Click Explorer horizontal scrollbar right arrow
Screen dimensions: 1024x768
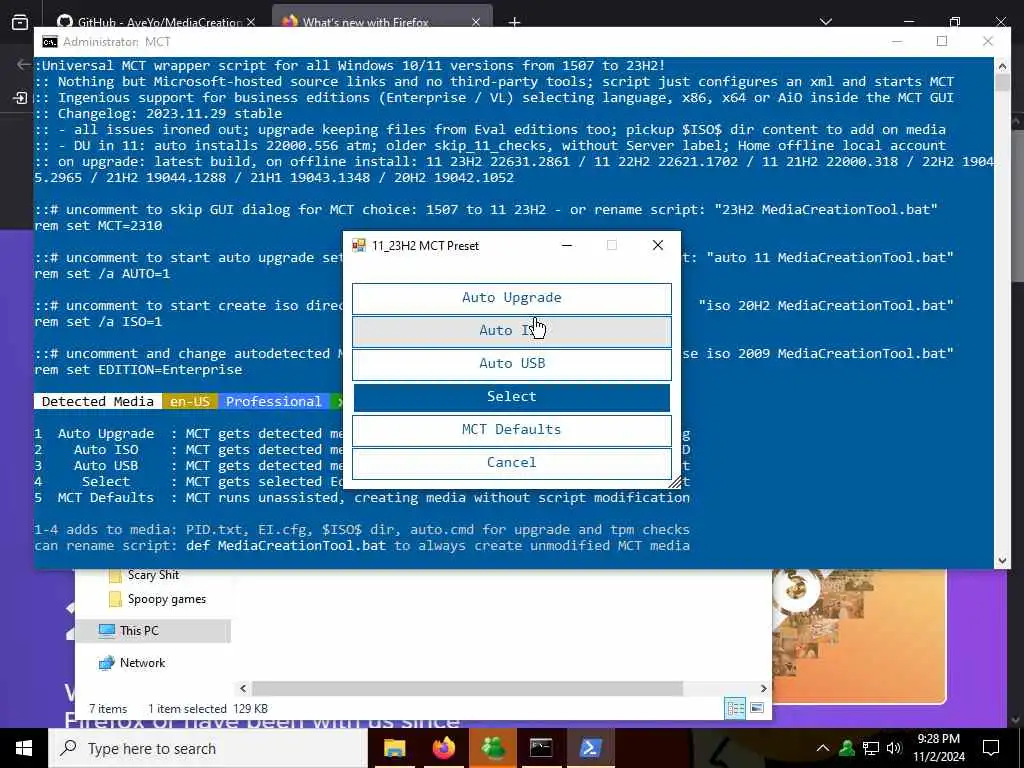click(x=763, y=688)
